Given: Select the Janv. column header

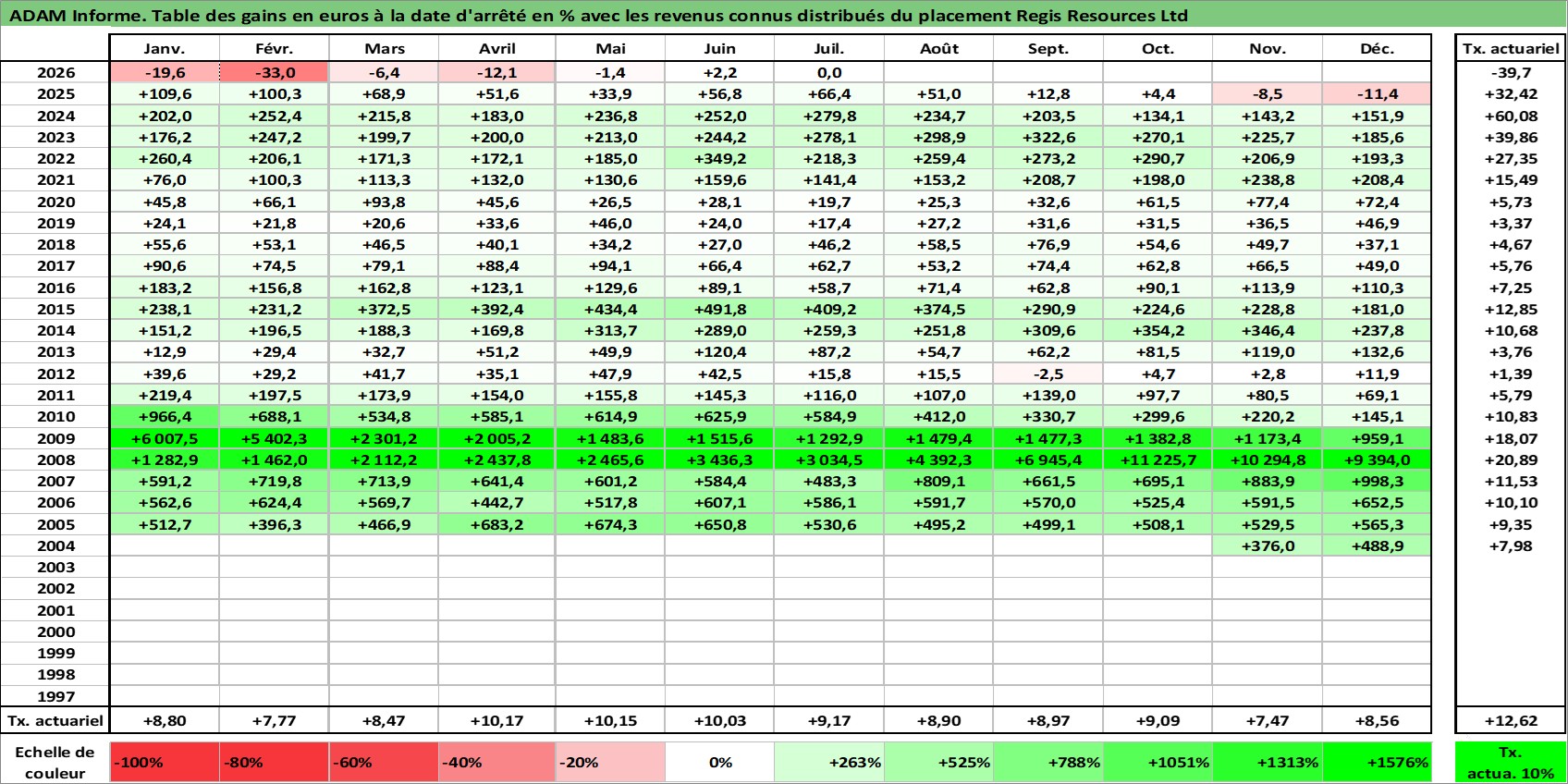Looking at the screenshot, I should (x=165, y=49).
